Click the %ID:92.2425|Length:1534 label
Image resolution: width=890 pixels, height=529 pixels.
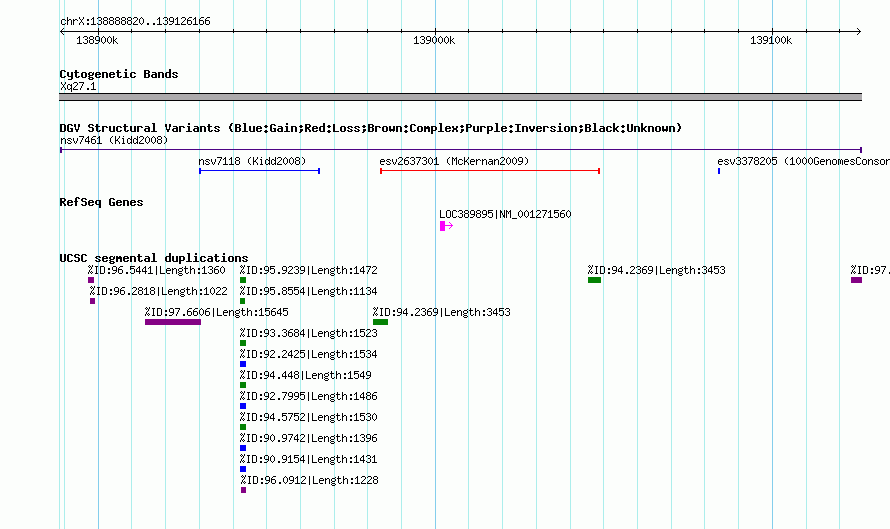pyautogui.click(x=308, y=354)
